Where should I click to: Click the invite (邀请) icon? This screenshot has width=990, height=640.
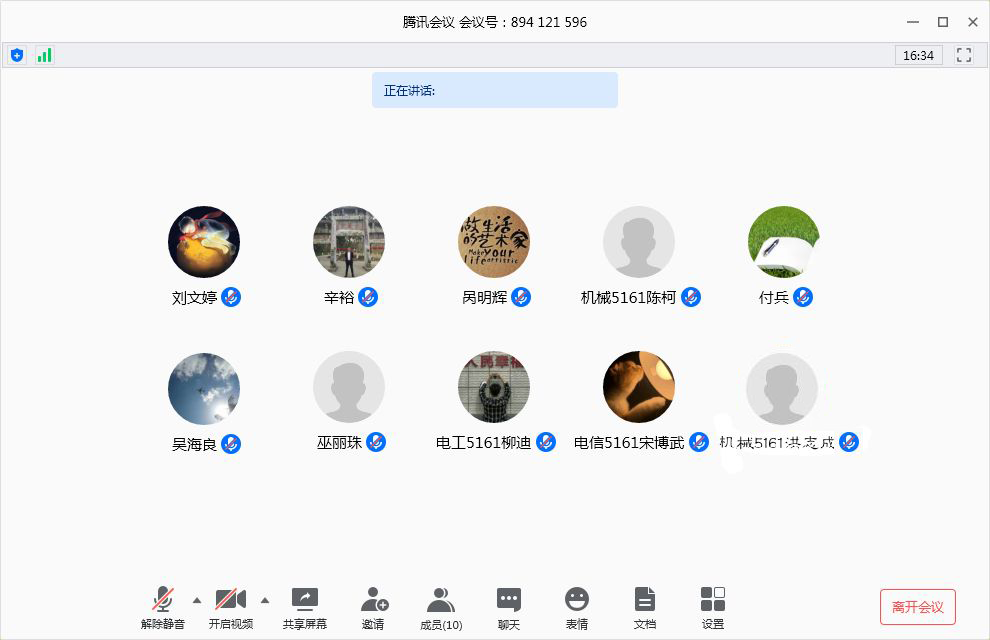373,607
